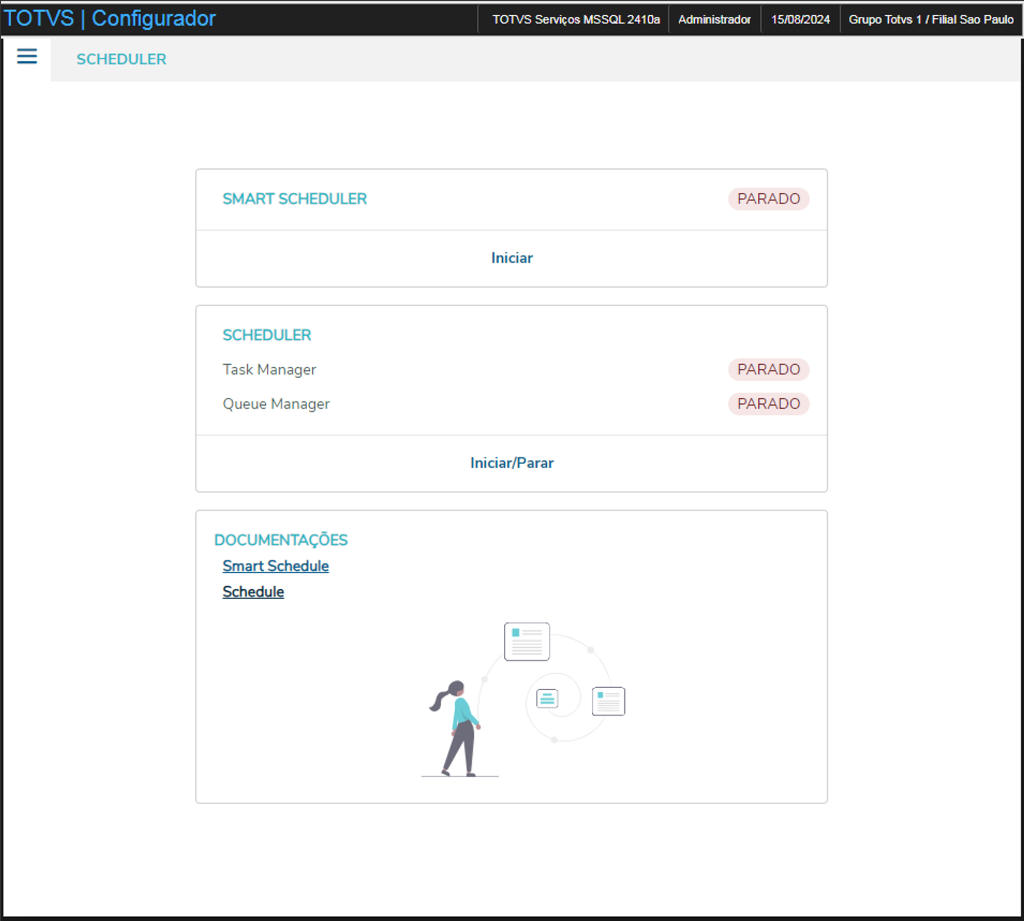The height and width of the screenshot is (921, 1024).
Task: Open the hamburger menu icon
Action: [x=27, y=57]
